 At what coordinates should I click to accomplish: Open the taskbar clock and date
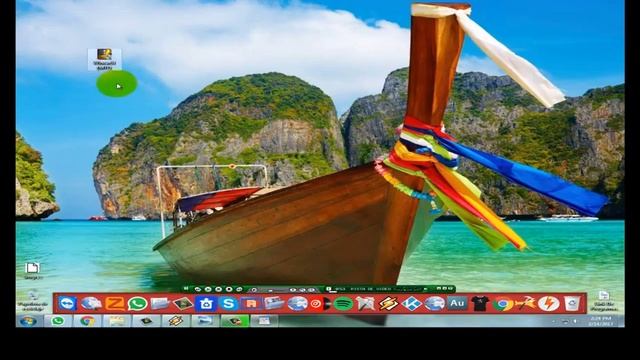click(601, 321)
